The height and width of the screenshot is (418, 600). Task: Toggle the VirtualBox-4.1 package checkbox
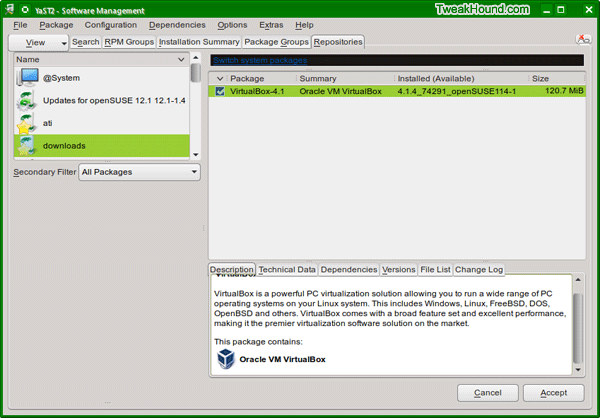click(220, 91)
